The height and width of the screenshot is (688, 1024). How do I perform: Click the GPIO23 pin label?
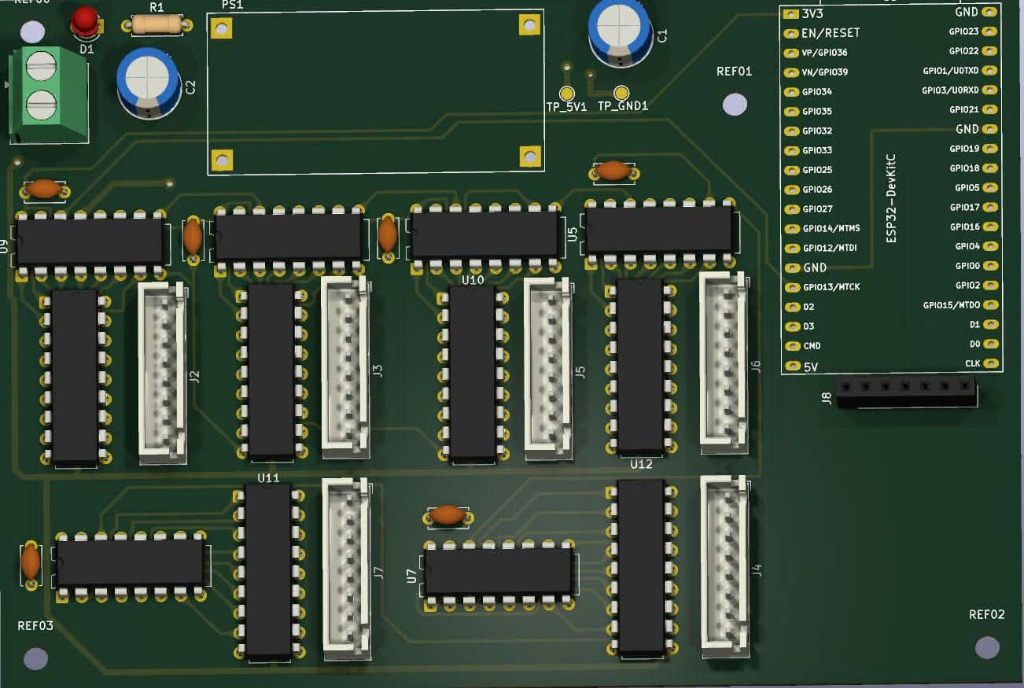(964, 31)
